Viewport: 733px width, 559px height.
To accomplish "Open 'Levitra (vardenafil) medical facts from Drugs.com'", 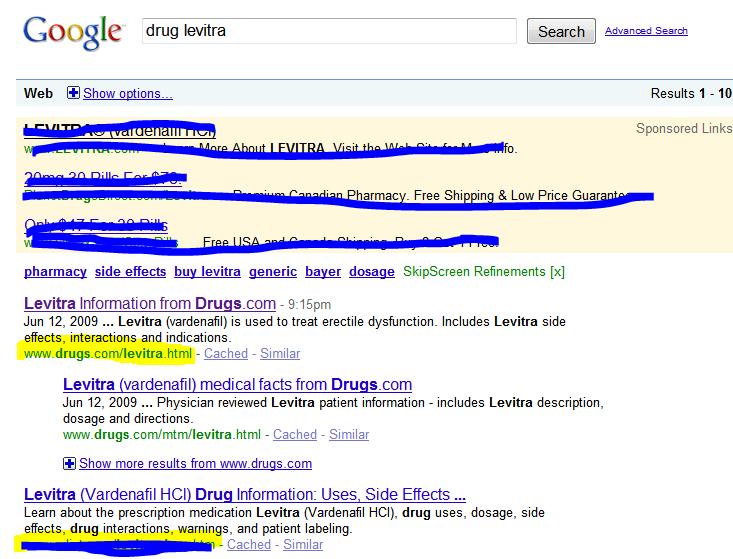I will [237, 385].
